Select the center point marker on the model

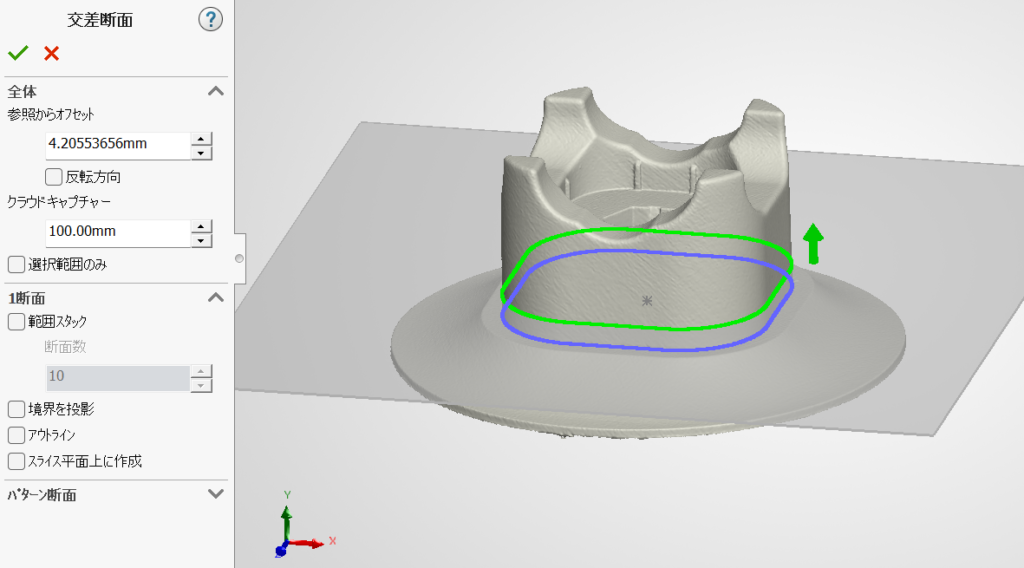coord(646,300)
